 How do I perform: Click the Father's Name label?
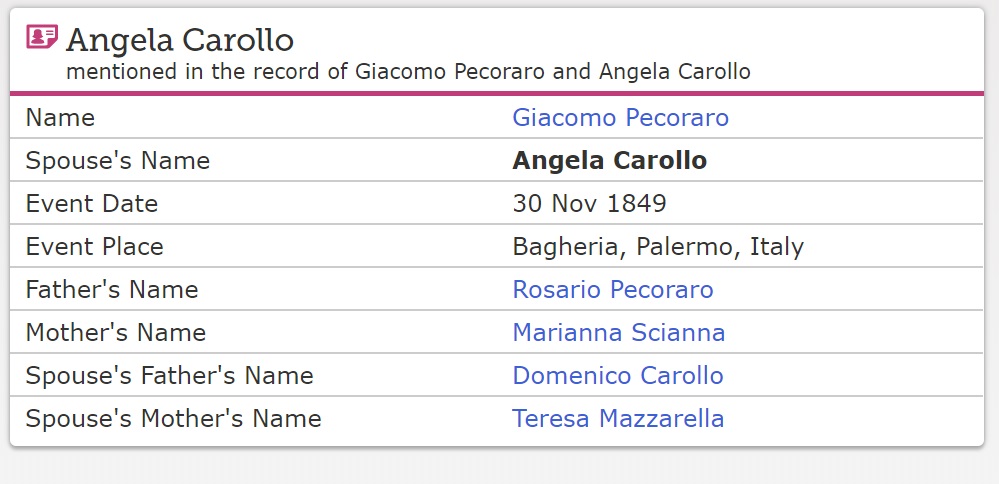click(111, 290)
